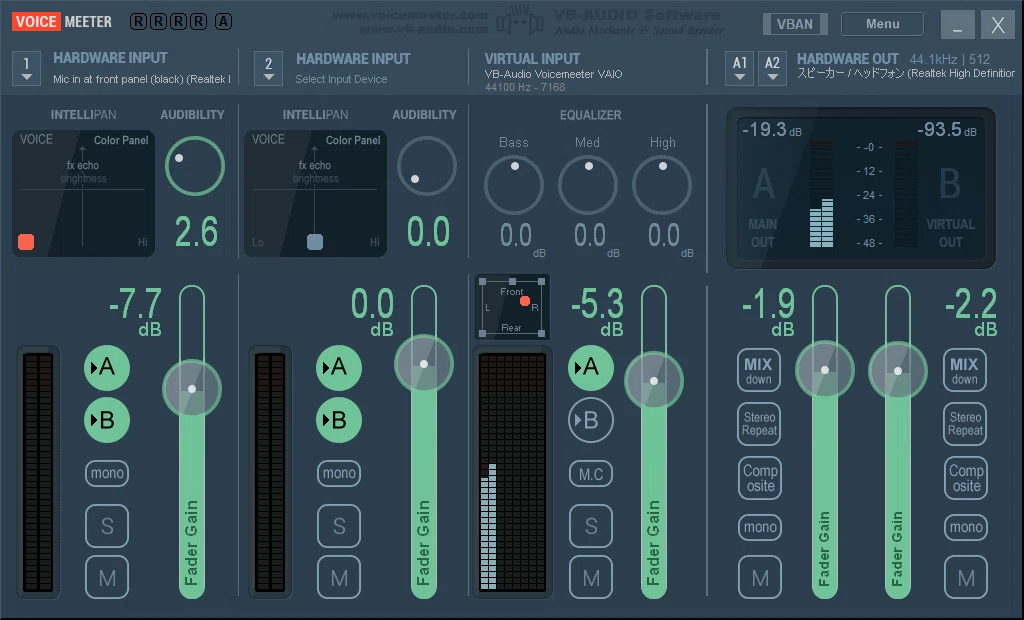Select MIX down mode for bus B
The image size is (1024, 620).
[965, 370]
